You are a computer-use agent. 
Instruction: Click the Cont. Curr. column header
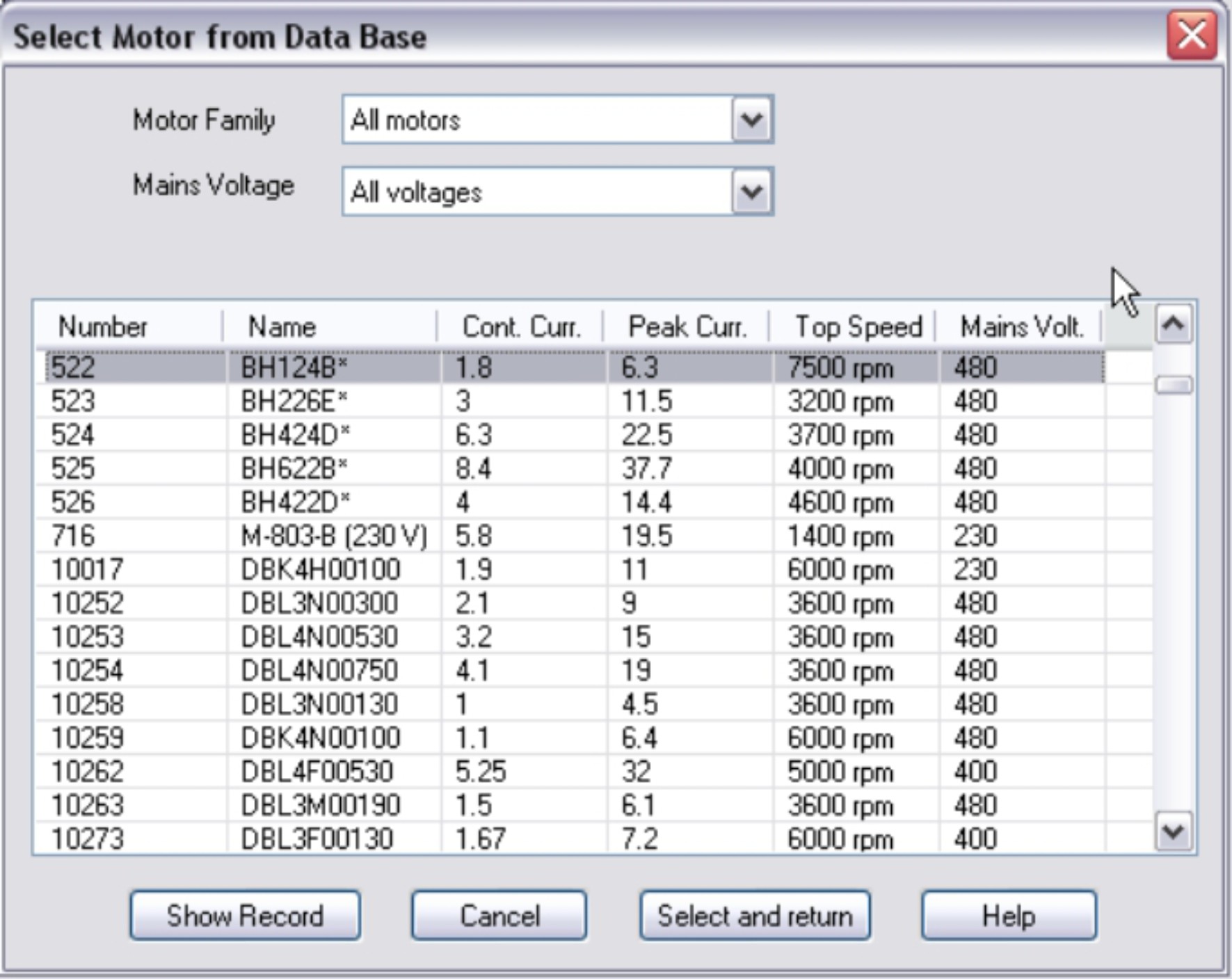click(x=520, y=326)
